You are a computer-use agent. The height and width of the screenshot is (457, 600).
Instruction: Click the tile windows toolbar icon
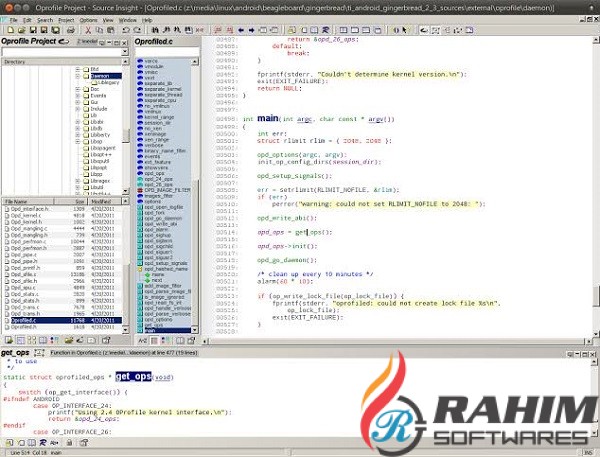pyautogui.click(x=344, y=30)
